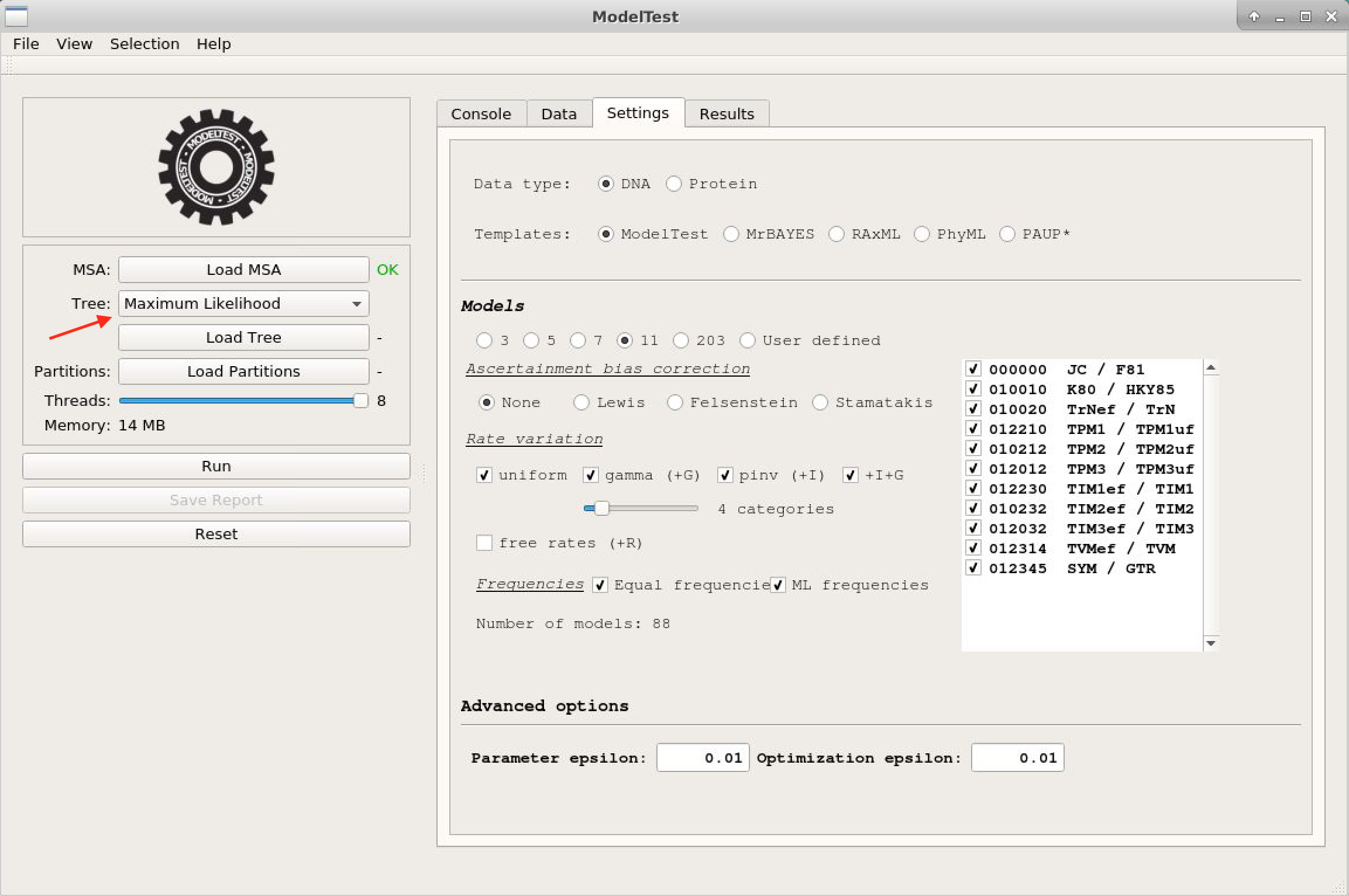Select the MrBAYES template radio button
Screen dimensions: 1349x896
[731, 234]
